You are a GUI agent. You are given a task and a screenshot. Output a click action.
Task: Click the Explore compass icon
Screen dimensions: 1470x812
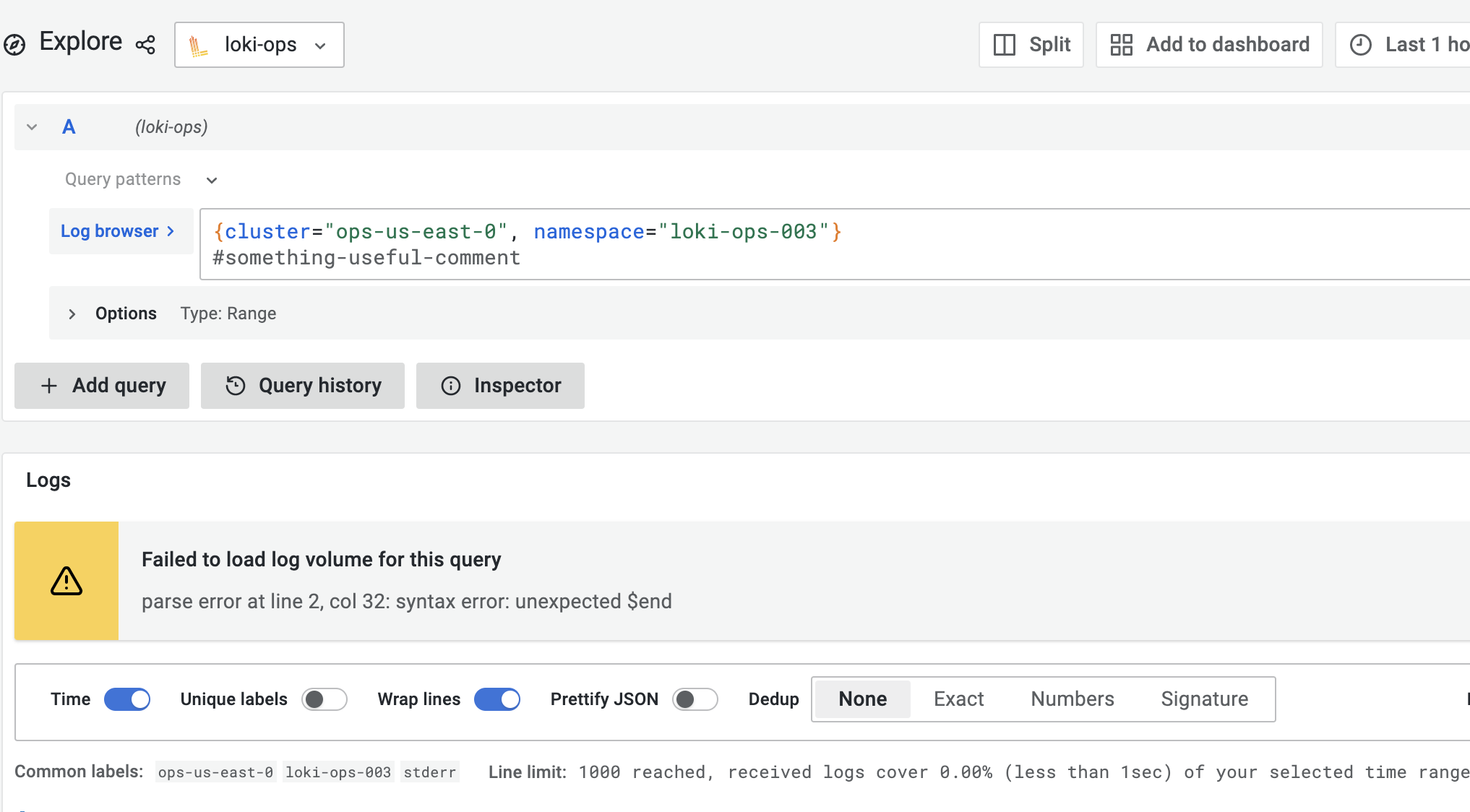(x=16, y=43)
